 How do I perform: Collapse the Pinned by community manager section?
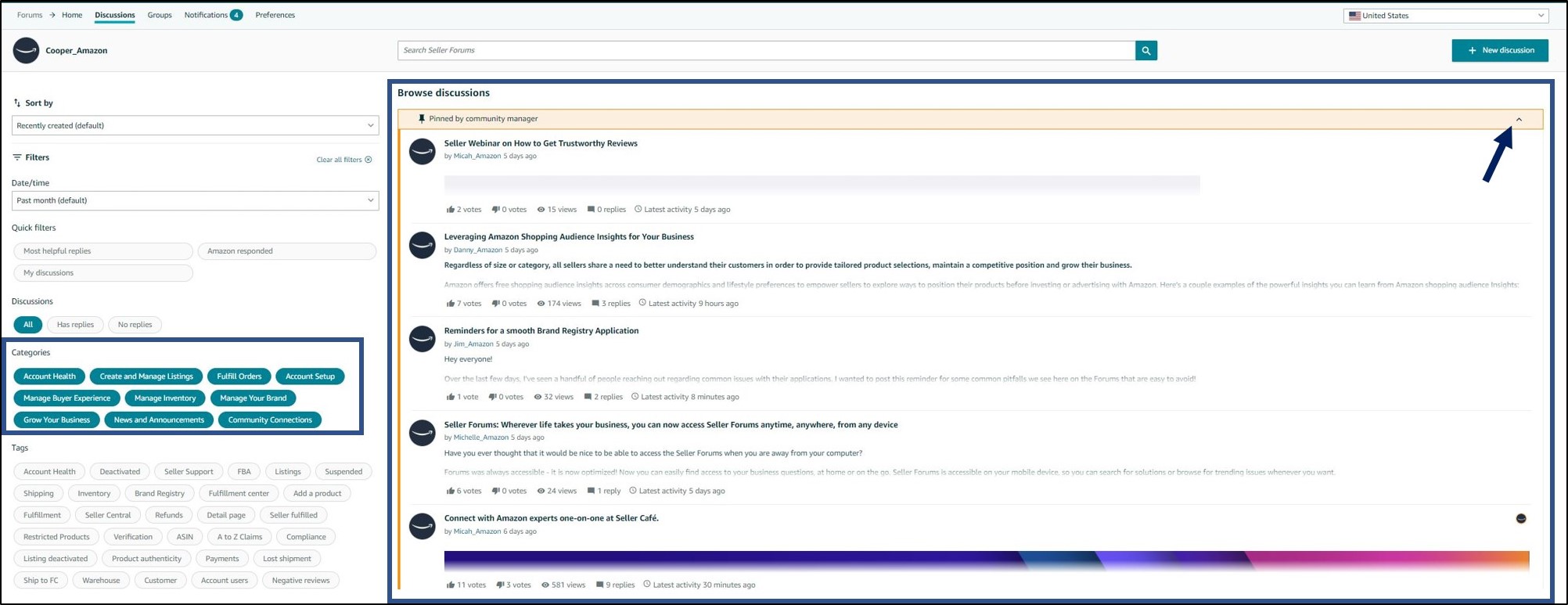1519,120
